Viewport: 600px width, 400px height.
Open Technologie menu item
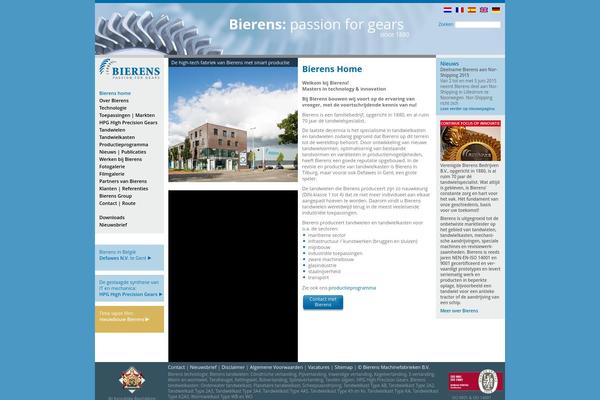click(112, 108)
